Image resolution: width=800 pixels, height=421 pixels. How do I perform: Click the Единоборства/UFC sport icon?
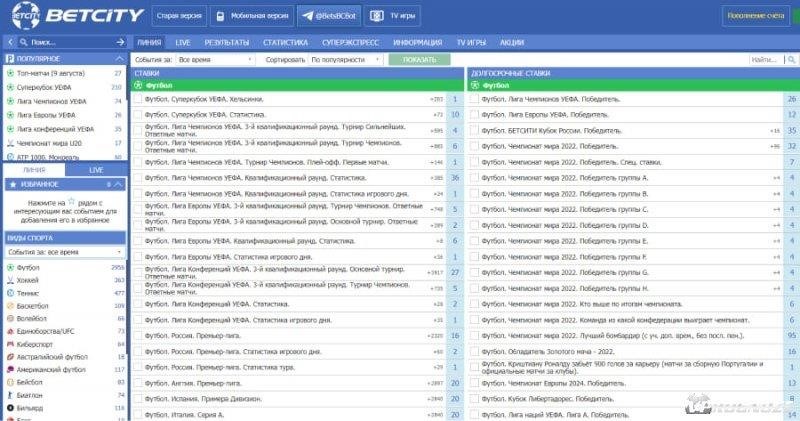(10, 331)
